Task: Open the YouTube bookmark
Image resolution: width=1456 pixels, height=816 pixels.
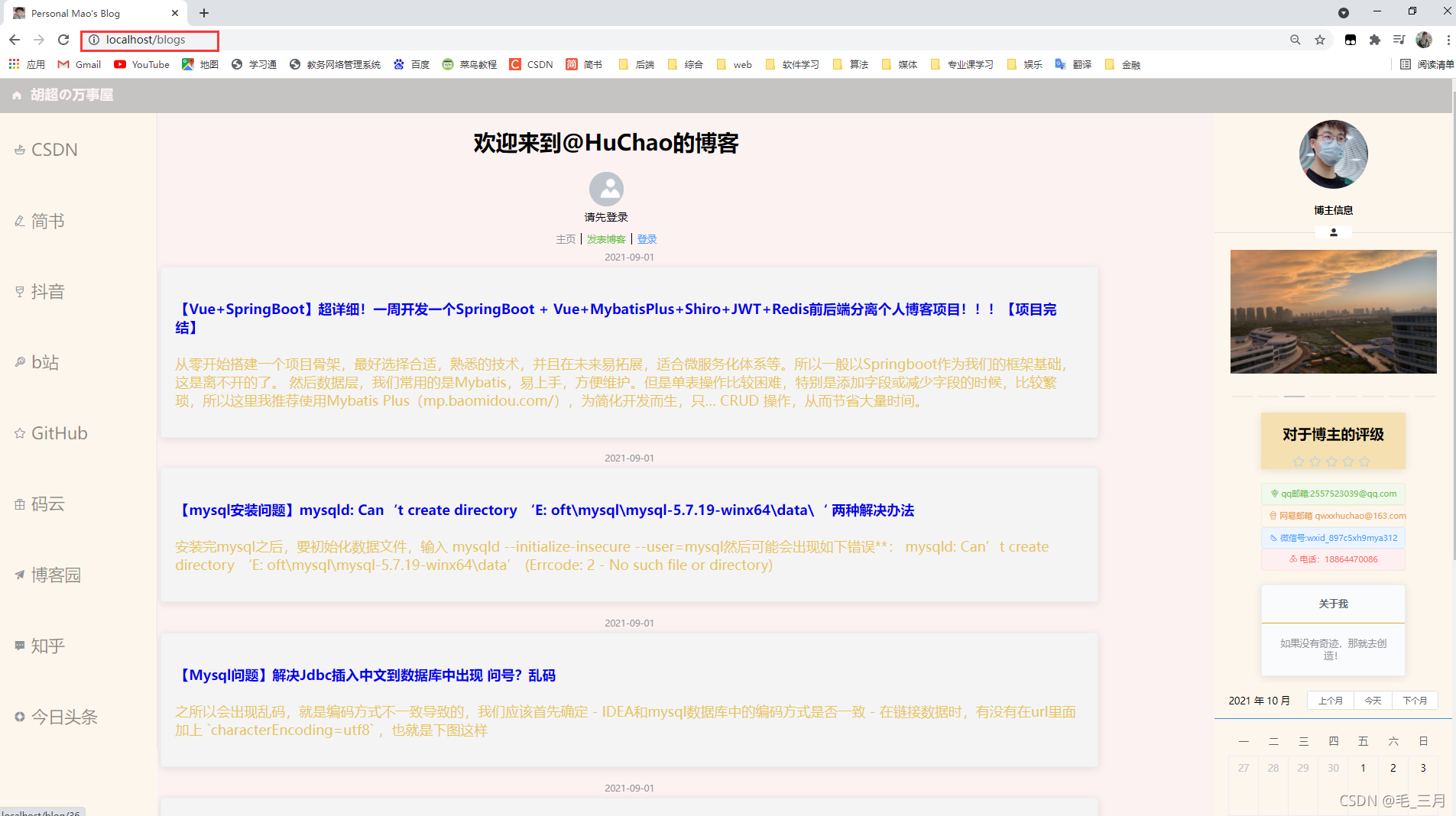Action: pos(142,64)
